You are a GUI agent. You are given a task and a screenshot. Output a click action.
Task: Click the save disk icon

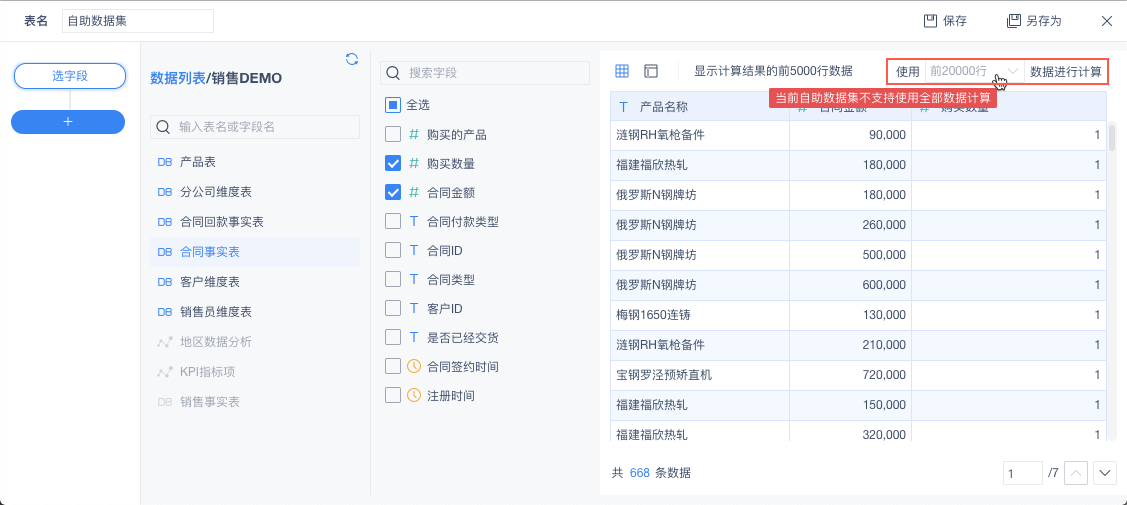pyautogui.click(x=930, y=21)
